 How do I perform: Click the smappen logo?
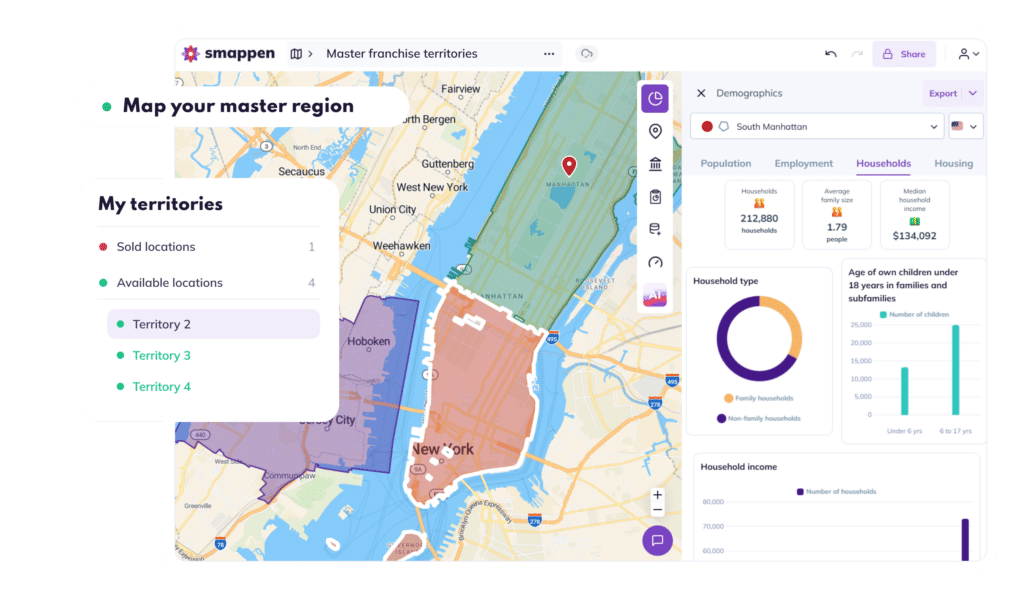pos(228,54)
